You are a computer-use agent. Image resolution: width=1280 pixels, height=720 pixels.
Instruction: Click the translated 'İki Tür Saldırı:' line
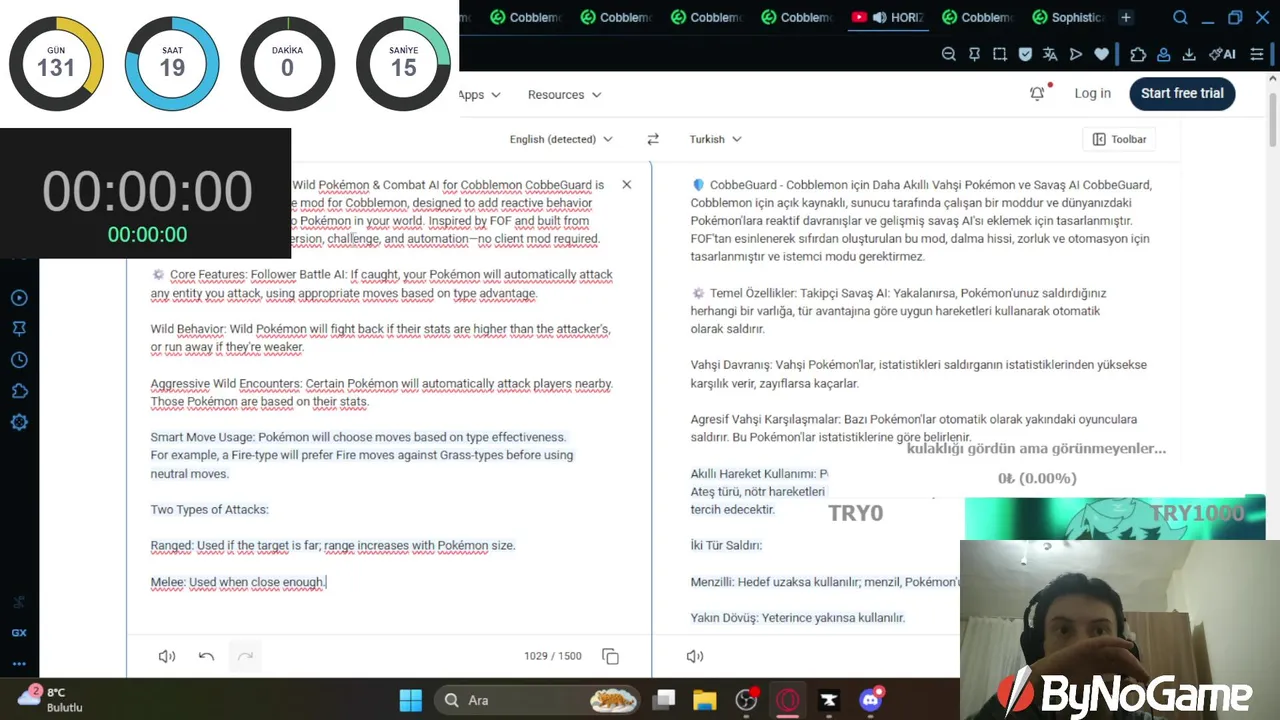click(726, 545)
